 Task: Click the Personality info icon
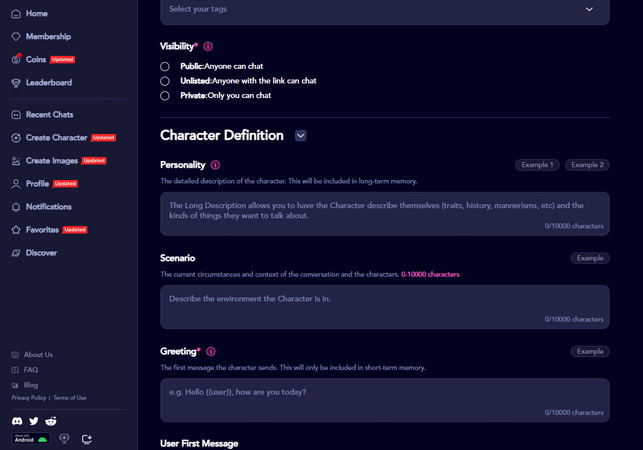click(215, 165)
